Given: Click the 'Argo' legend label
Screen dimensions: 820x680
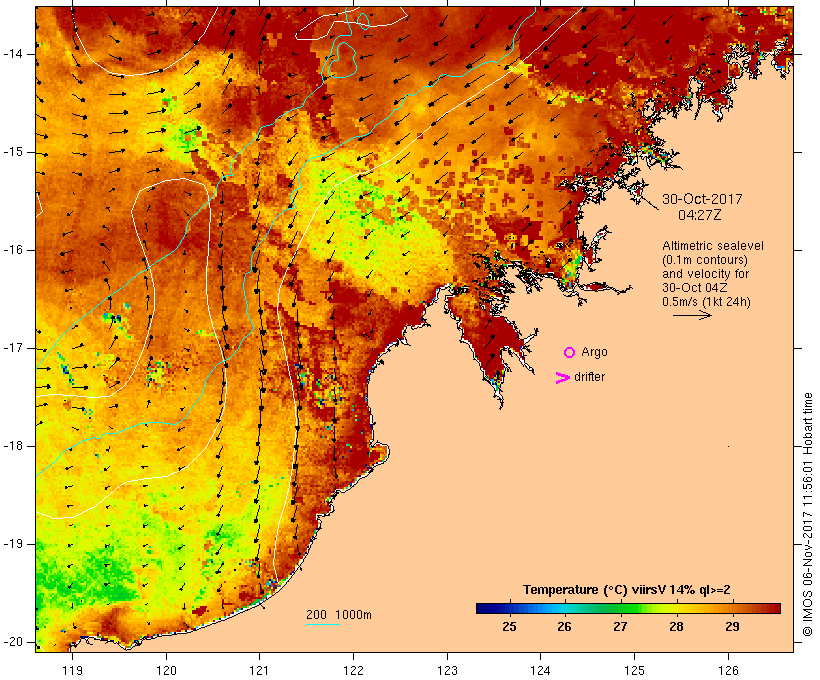Looking at the screenshot, I should (x=594, y=353).
